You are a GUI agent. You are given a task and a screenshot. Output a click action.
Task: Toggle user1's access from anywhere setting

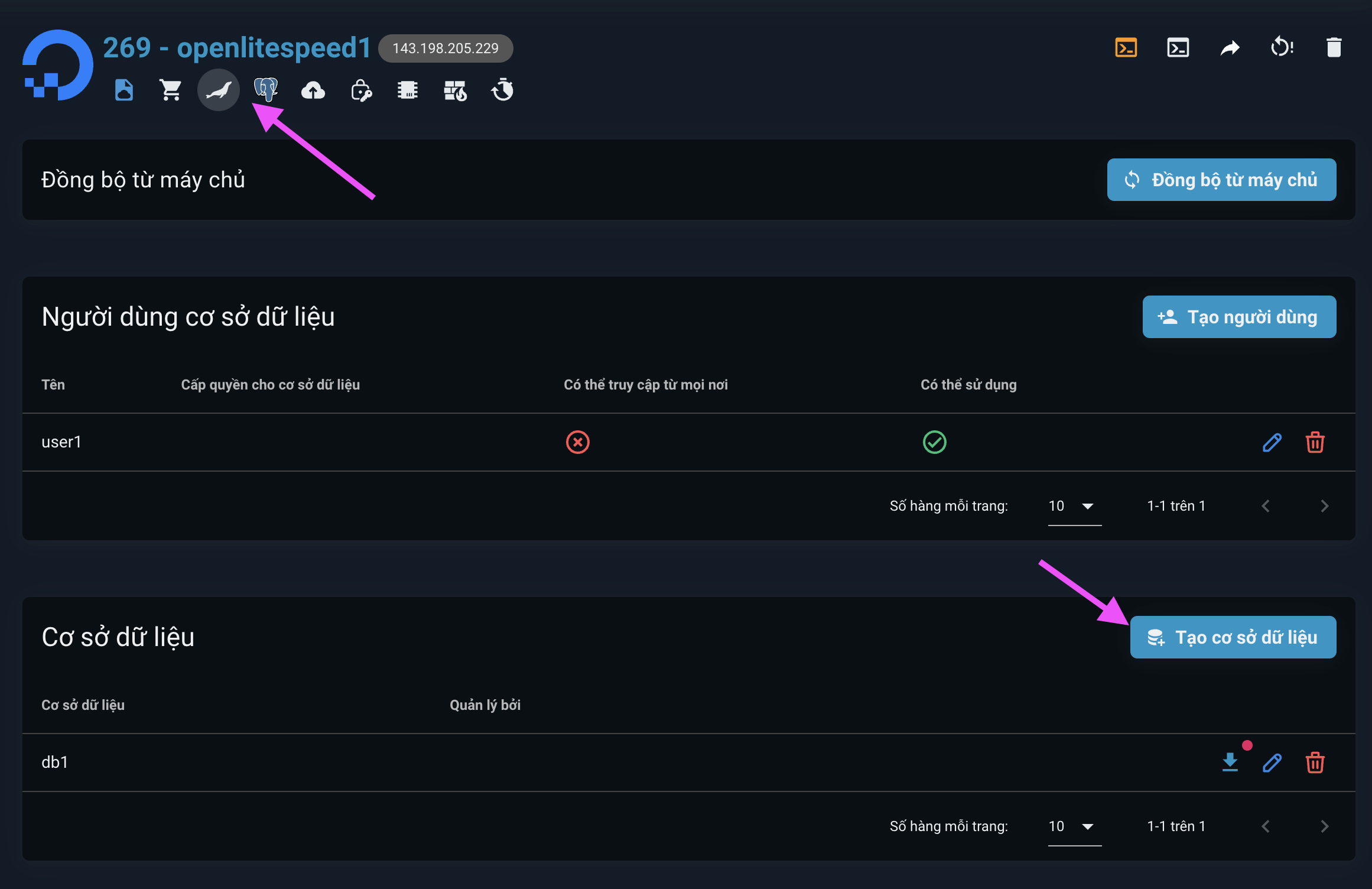578,442
